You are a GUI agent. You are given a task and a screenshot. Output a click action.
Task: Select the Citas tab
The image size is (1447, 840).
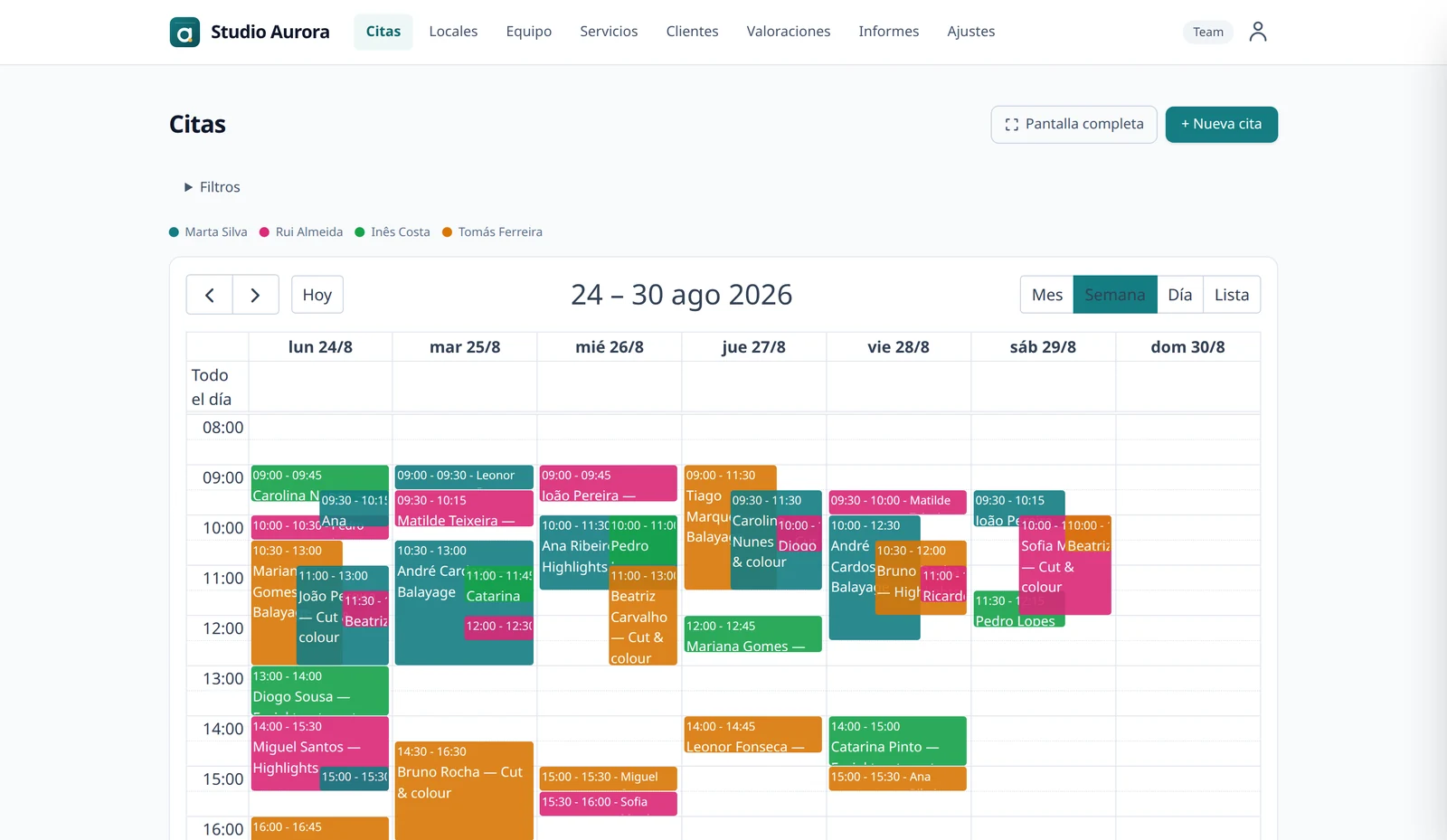click(383, 32)
